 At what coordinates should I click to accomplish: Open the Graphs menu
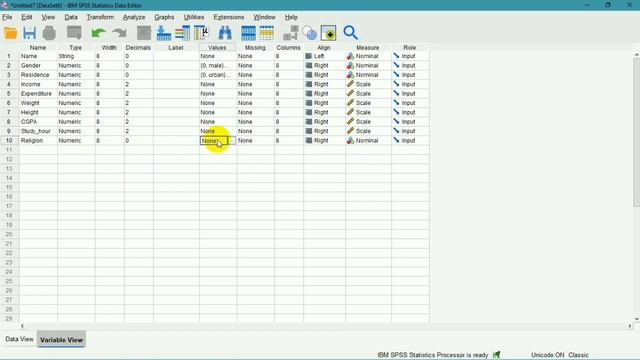coord(164,17)
